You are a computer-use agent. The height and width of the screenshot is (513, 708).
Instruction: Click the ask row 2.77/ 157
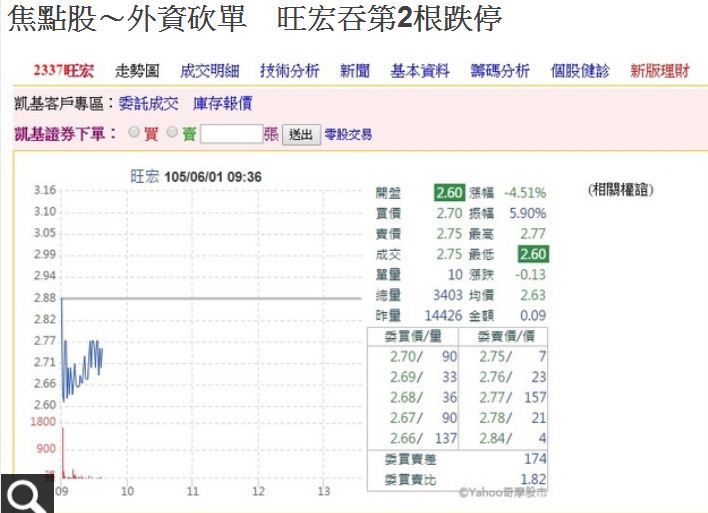(x=513, y=397)
